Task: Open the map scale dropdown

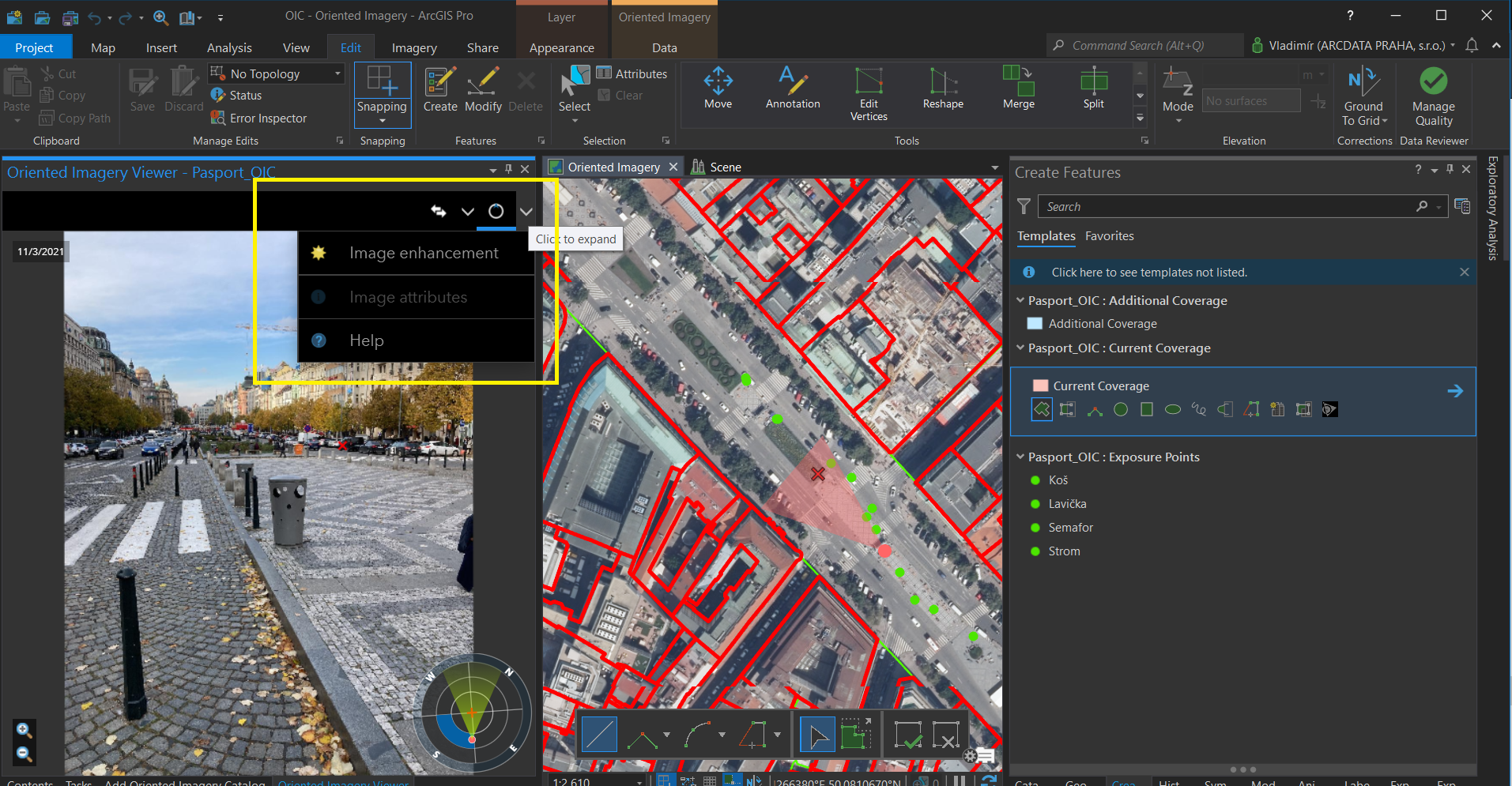Action: 639,781
